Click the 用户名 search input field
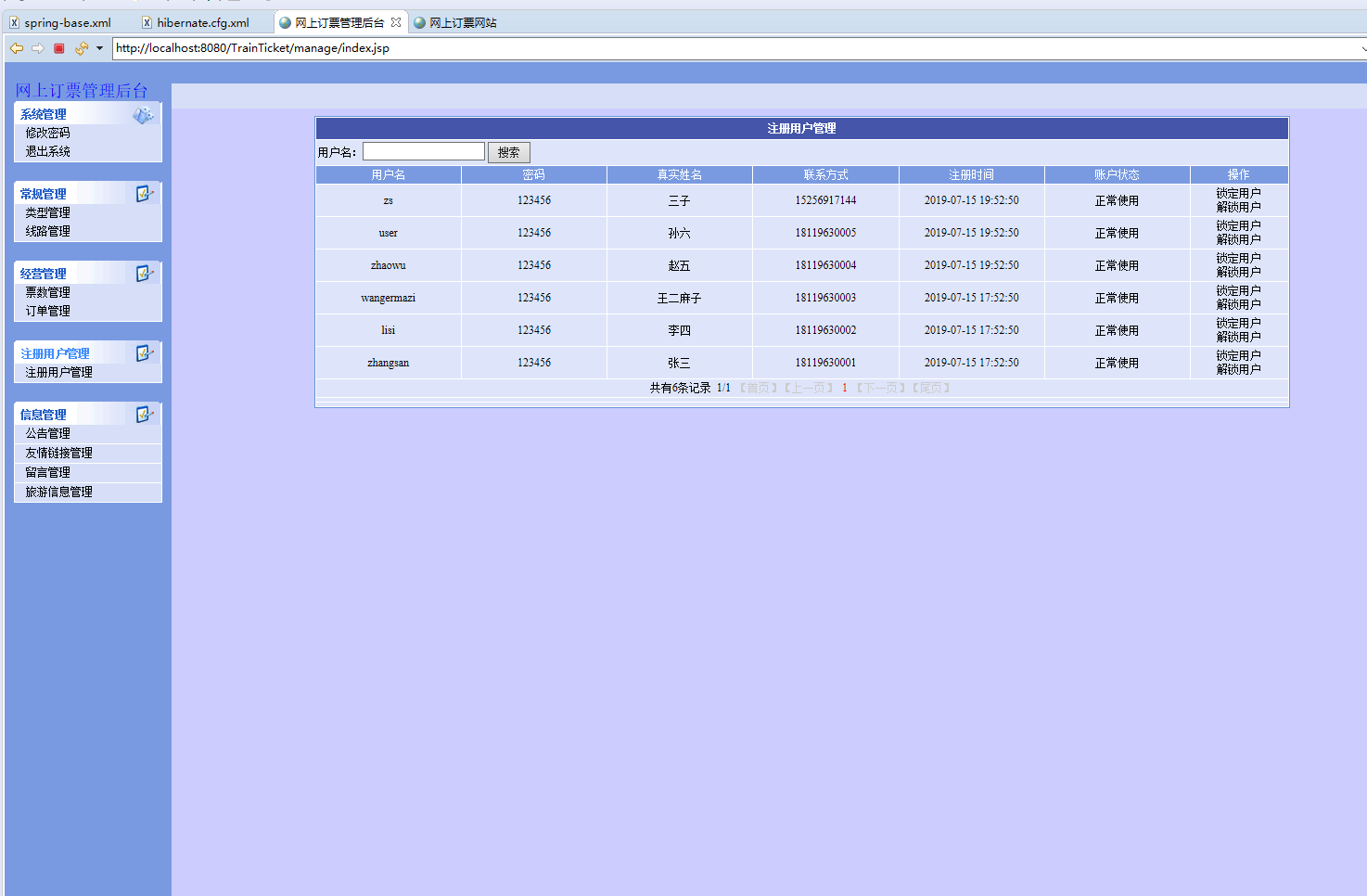This screenshot has height=896, width=1367. click(423, 150)
